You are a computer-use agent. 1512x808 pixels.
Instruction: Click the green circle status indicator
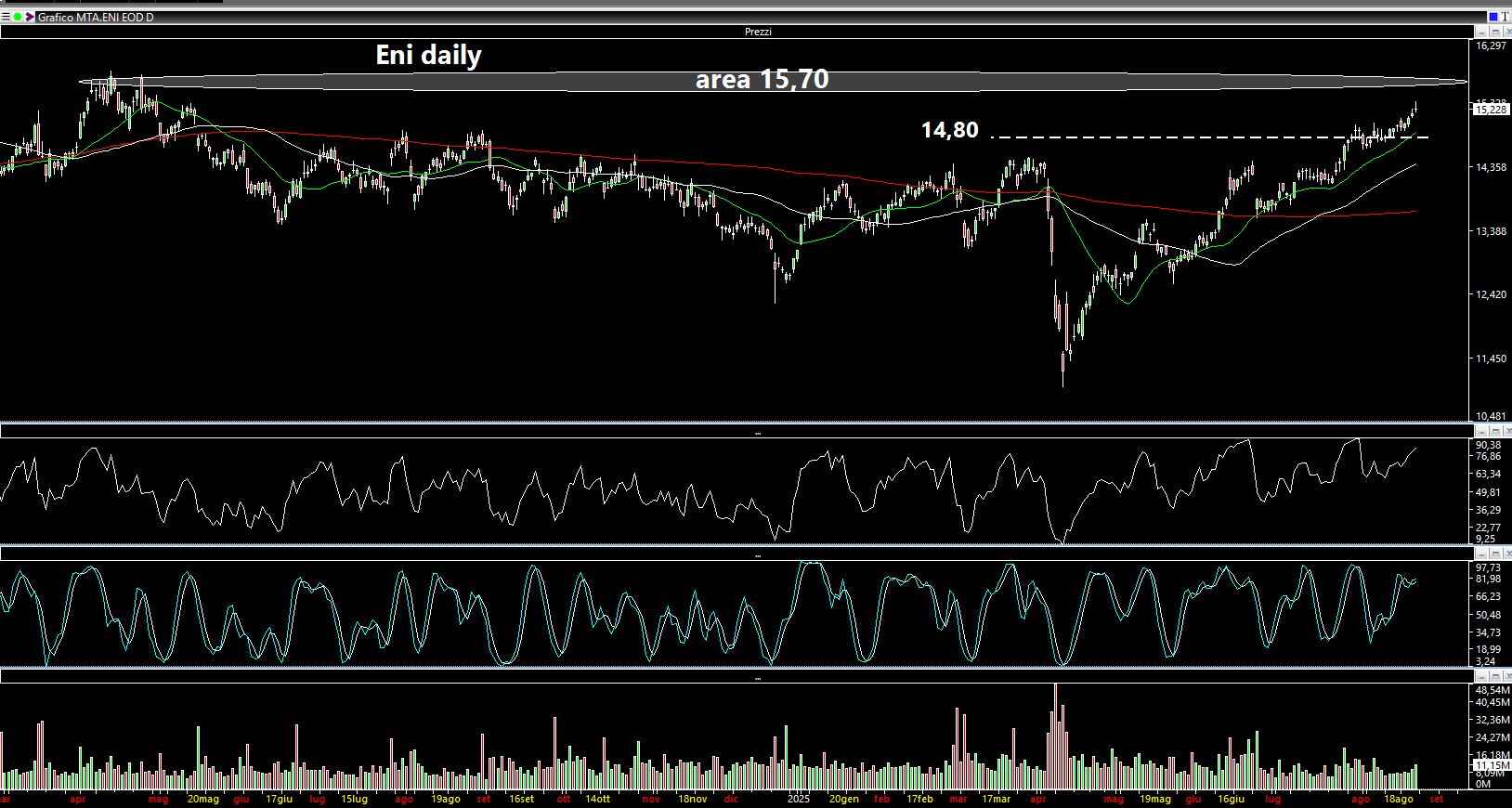[18, 17]
